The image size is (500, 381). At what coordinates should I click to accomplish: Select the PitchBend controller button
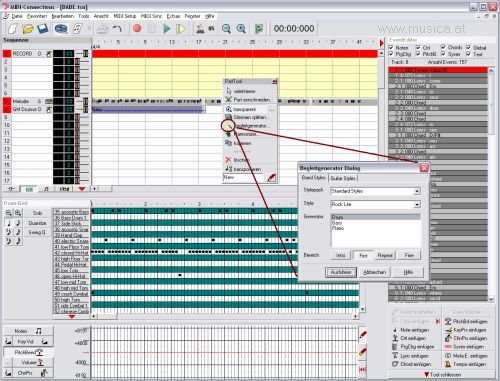pyautogui.click(x=28, y=352)
